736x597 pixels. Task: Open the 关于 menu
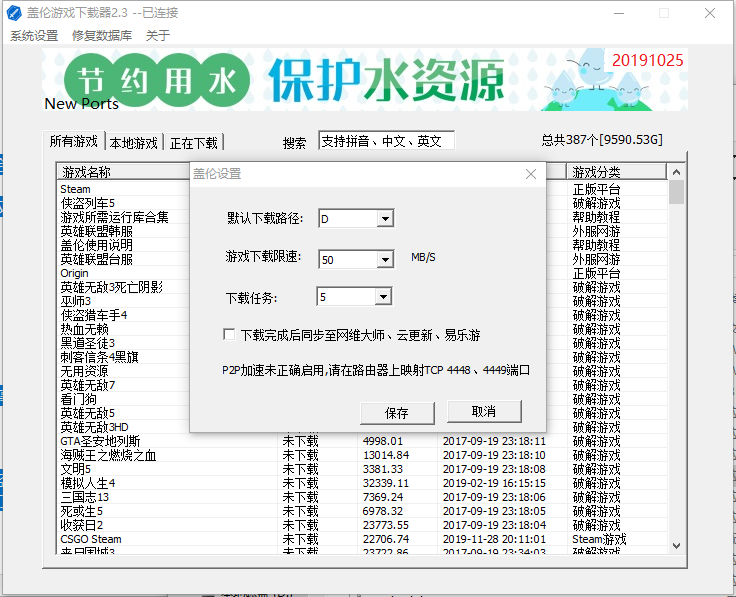click(158, 36)
